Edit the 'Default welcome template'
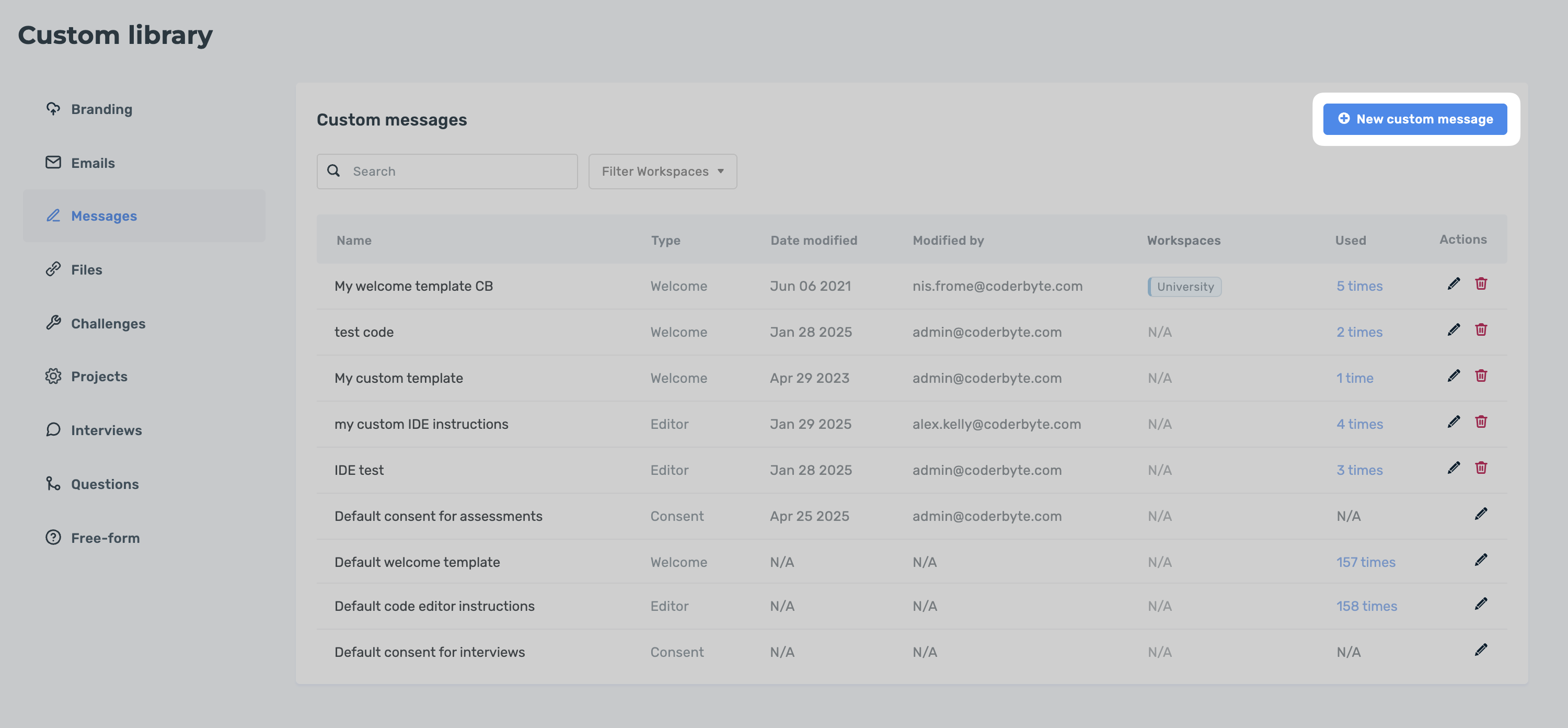The height and width of the screenshot is (728, 1568). pos(1480,560)
